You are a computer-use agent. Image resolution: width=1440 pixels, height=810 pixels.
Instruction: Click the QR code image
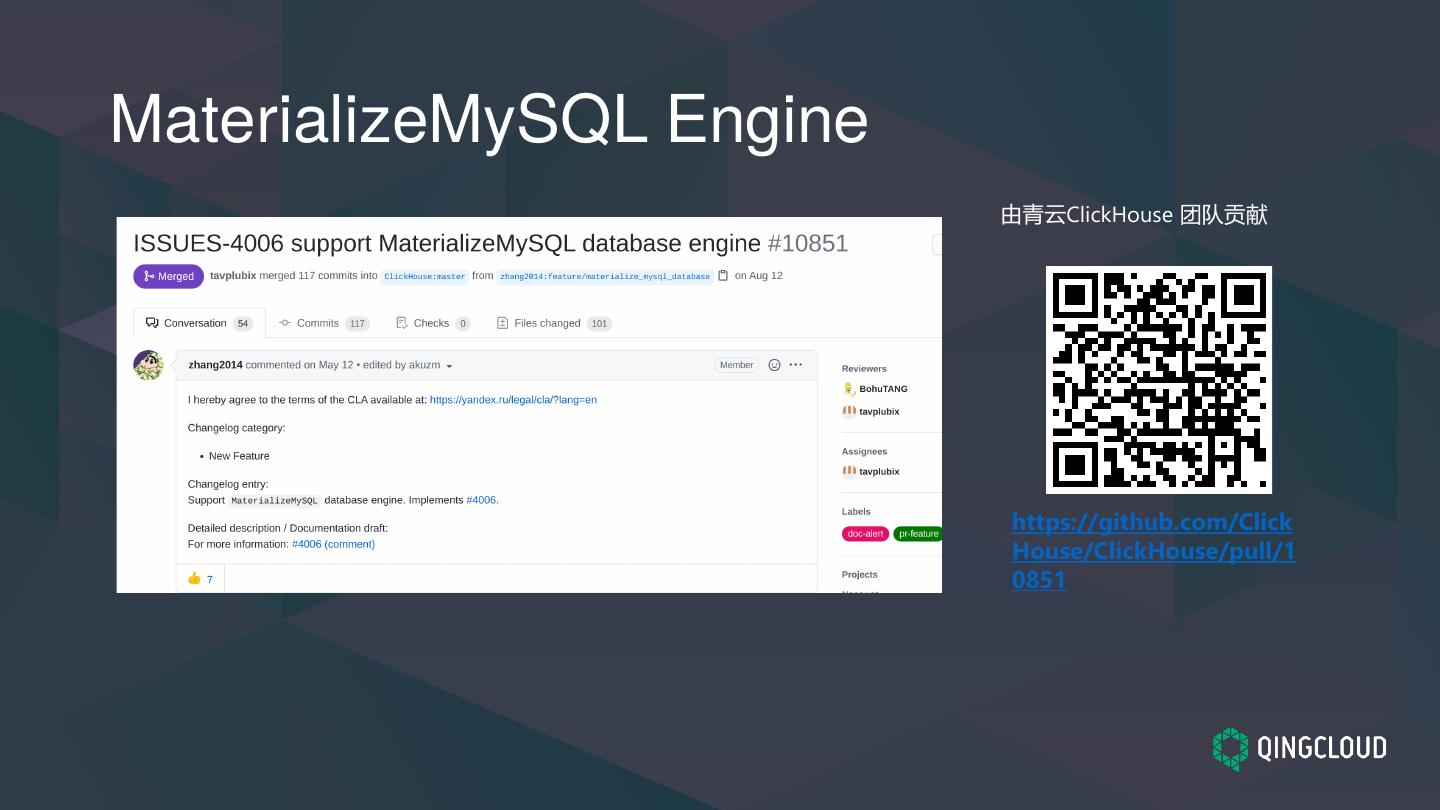(x=1159, y=380)
